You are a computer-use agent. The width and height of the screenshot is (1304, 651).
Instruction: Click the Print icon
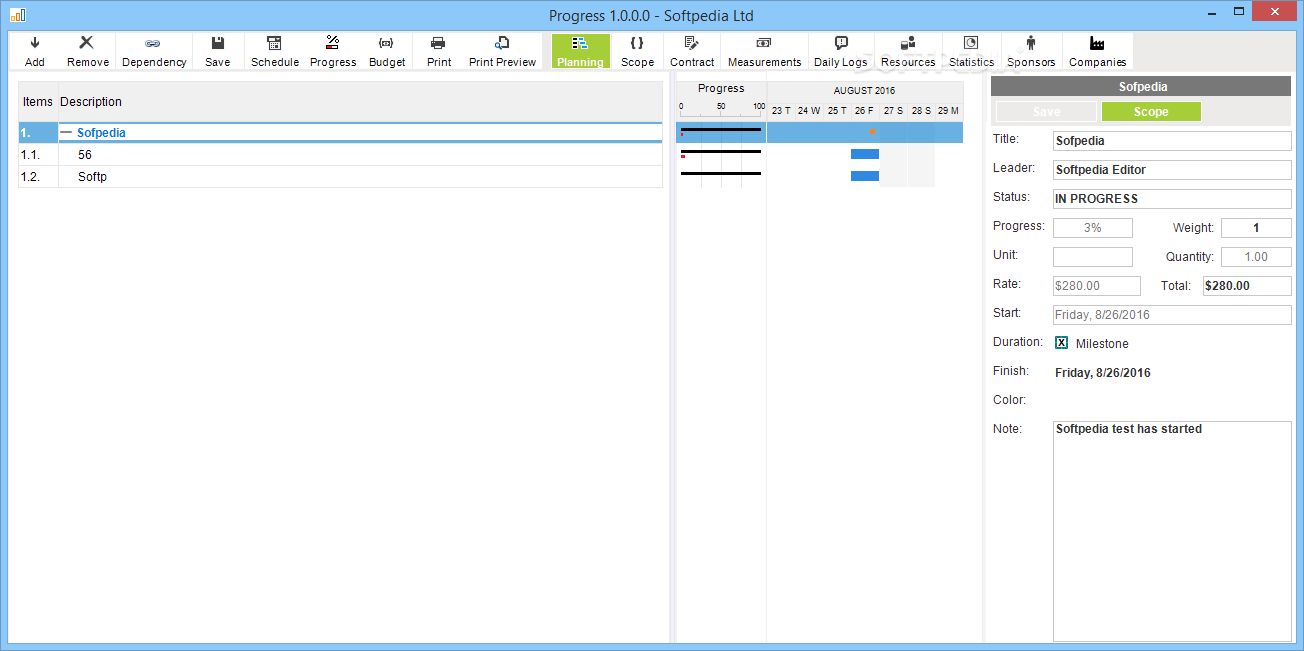pyautogui.click(x=438, y=51)
